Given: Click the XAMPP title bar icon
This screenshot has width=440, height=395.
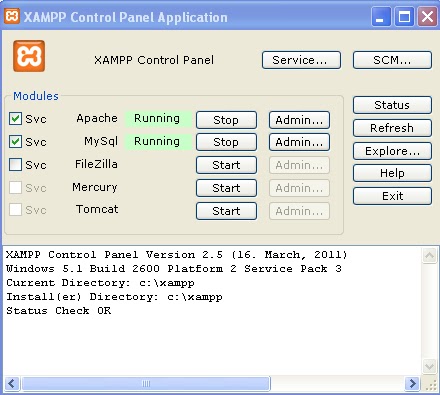Looking at the screenshot, I should (12, 16).
